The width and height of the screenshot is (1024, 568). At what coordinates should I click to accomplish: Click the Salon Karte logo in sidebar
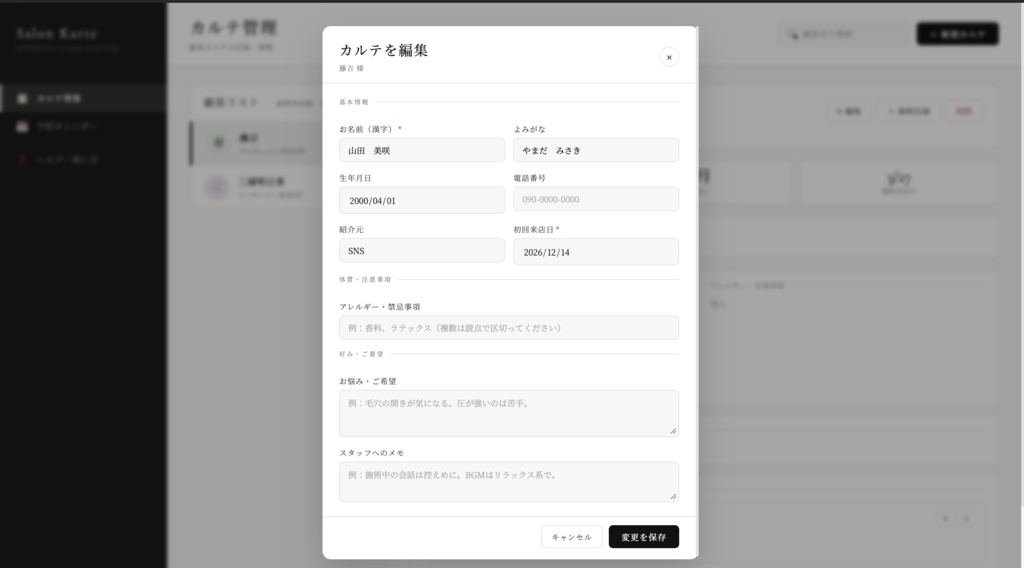(x=57, y=33)
